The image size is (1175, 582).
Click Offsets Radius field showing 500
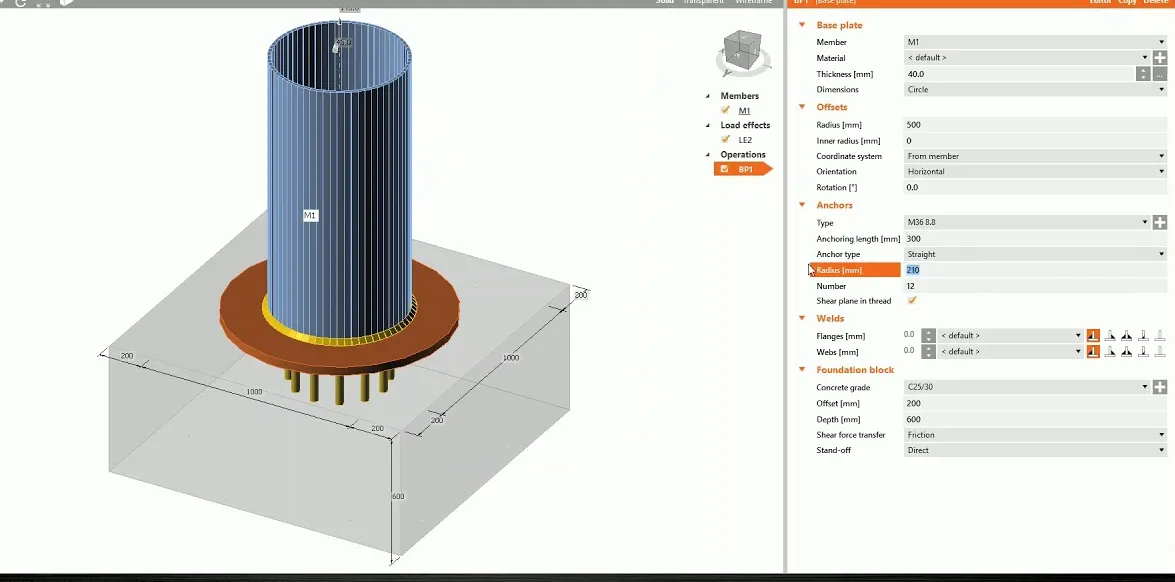pos(1035,125)
